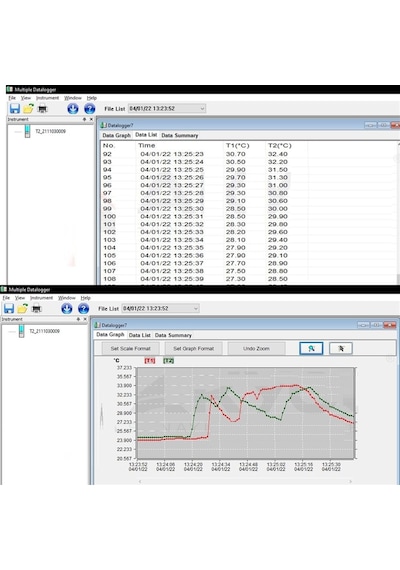Open File menu in the Data Graph window
The width and height of the screenshot is (400, 570).
click(x=6, y=298)
